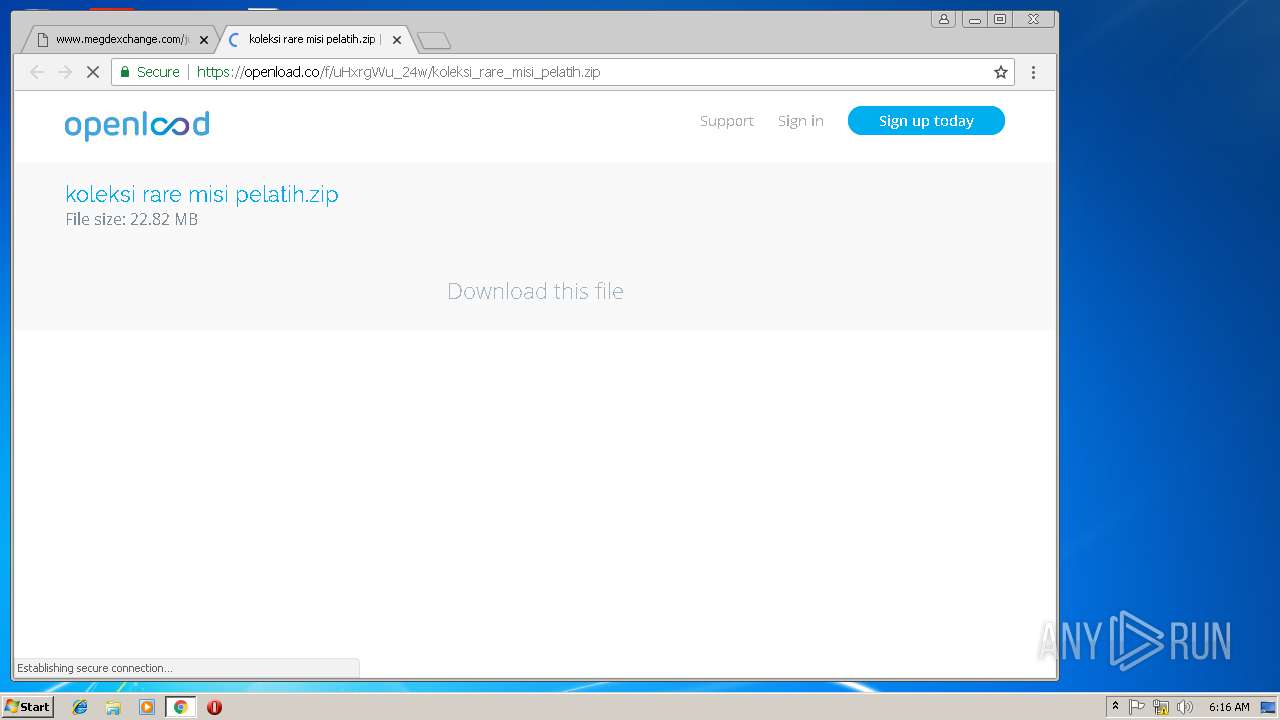Click the Show desktop button

pos(1269,707)
